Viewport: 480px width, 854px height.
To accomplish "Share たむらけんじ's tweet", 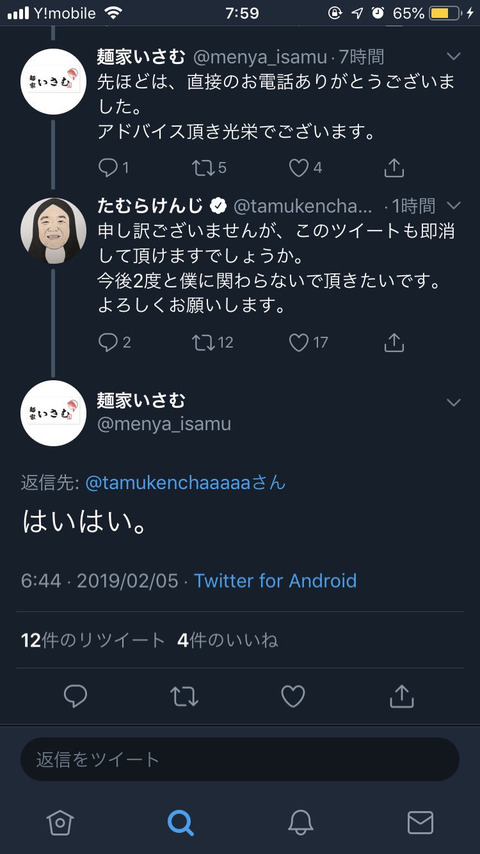I will pos(394,342).
